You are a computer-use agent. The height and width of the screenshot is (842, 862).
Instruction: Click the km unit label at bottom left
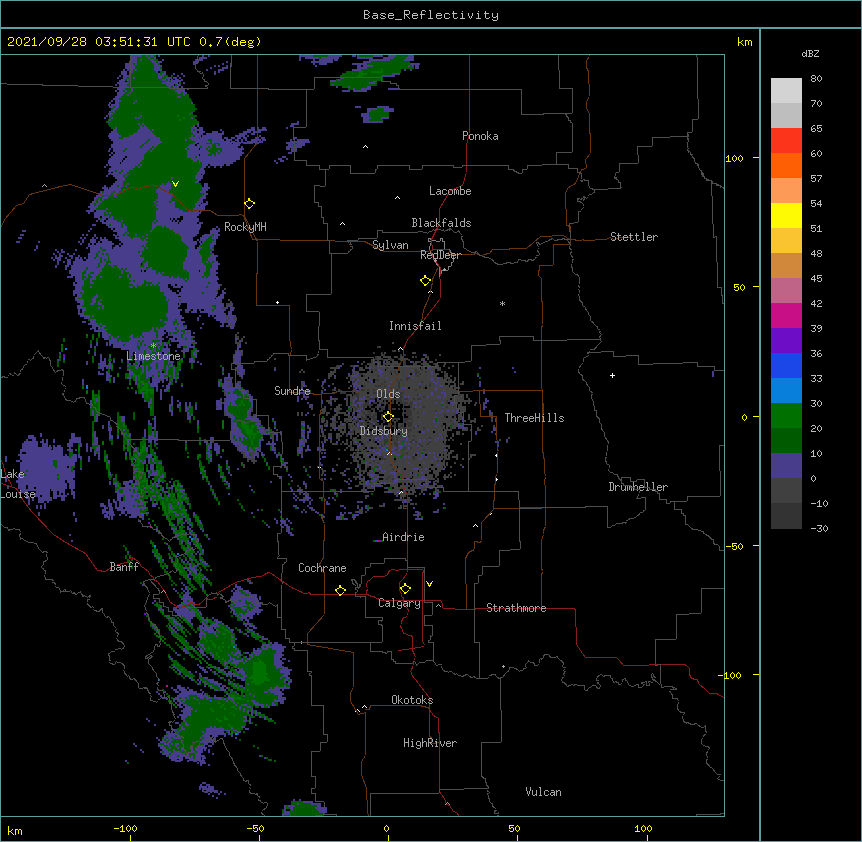coord(15,830)
